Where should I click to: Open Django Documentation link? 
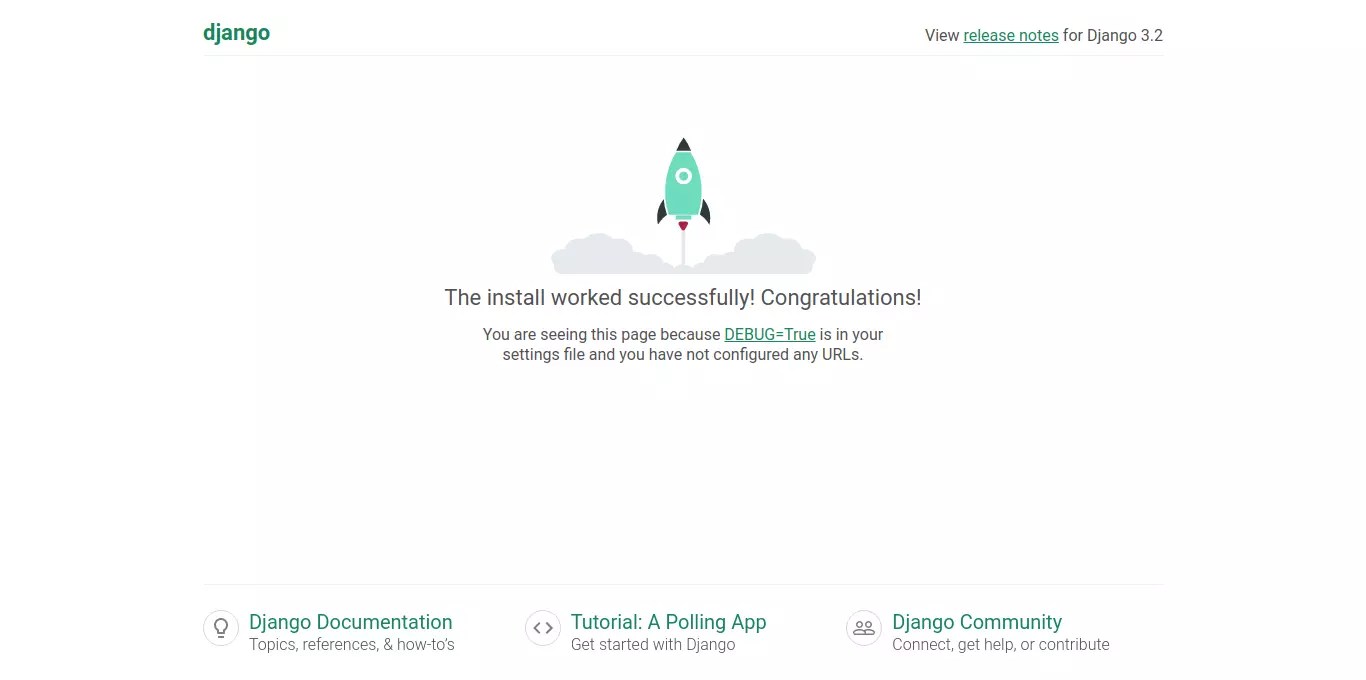[x=351, y=622]
